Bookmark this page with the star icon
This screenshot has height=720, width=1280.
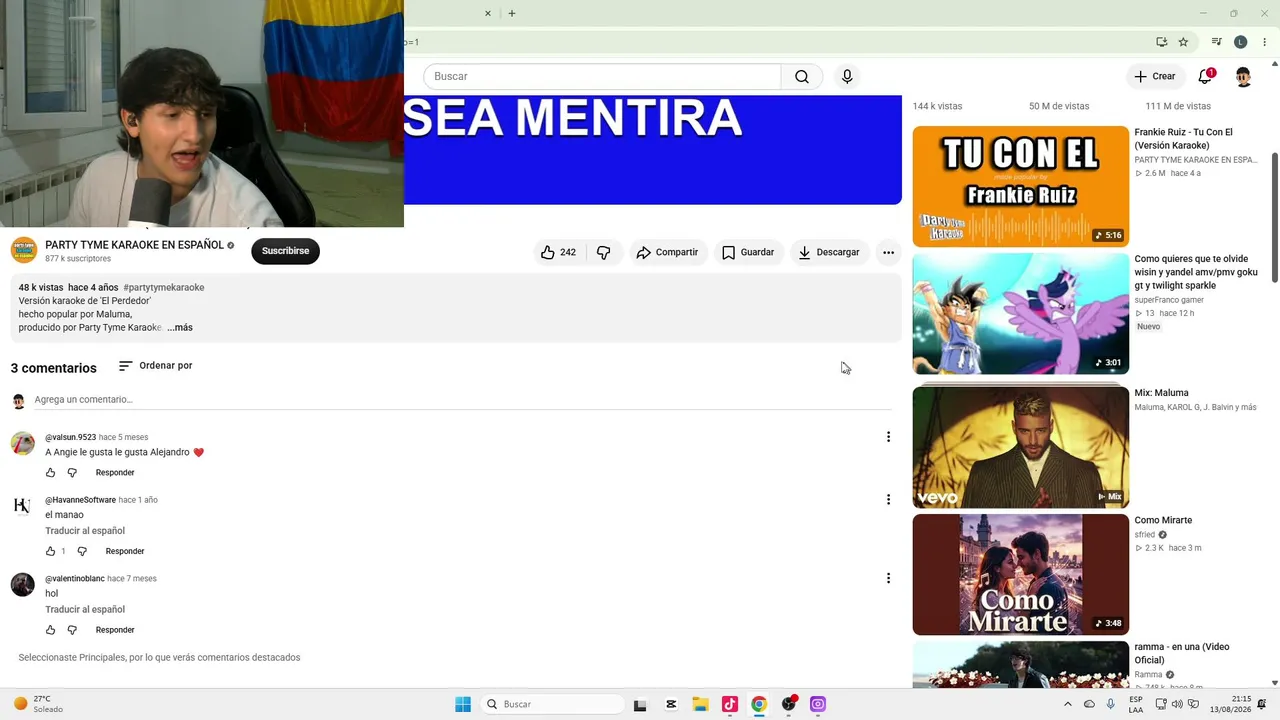pos(1183,42)
